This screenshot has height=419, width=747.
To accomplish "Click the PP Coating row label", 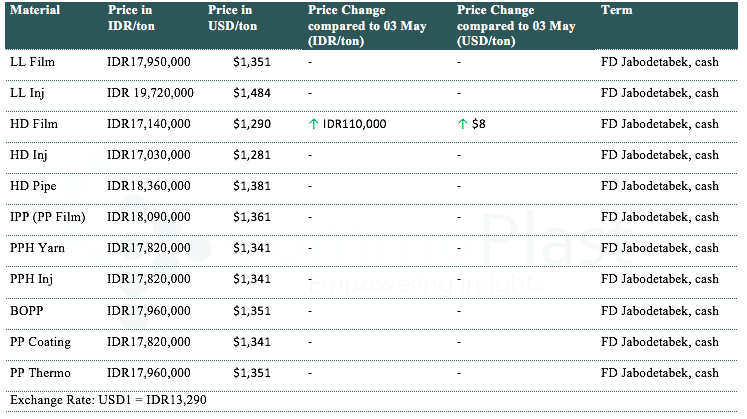I will (40, 342).
